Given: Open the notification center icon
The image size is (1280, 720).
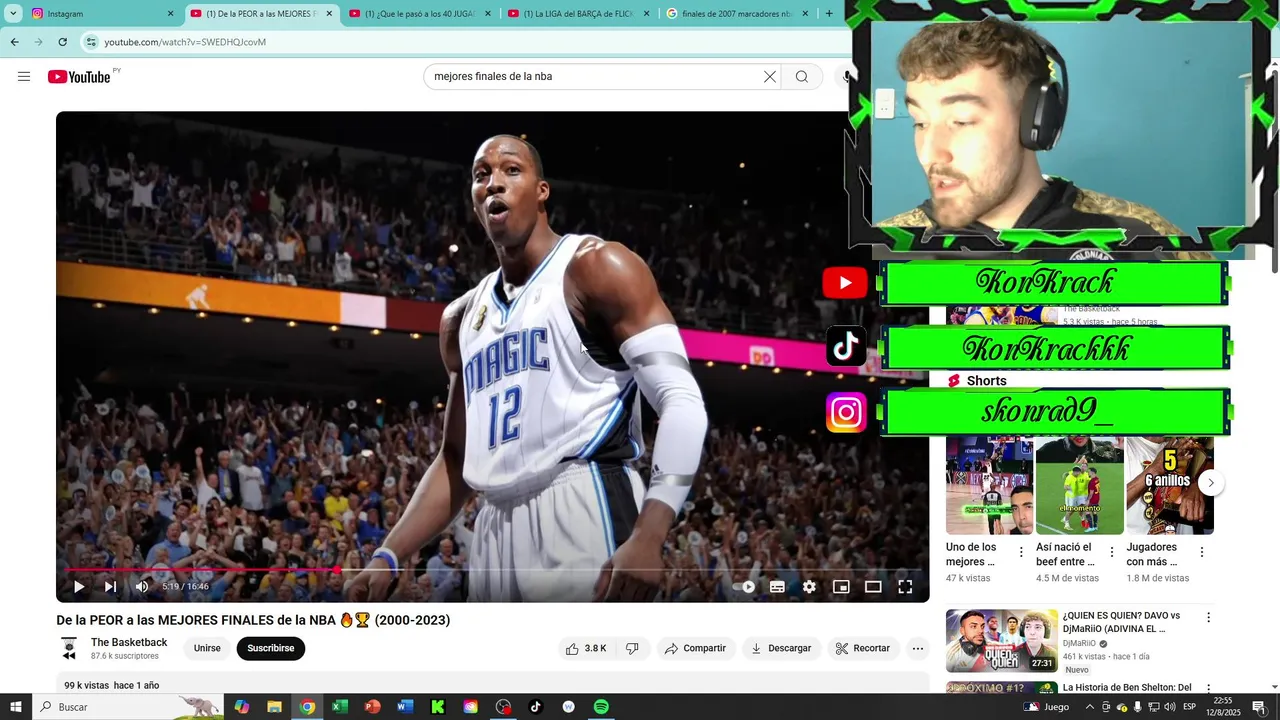Looking at the screenshot, I should click(x=1259, y=707).
